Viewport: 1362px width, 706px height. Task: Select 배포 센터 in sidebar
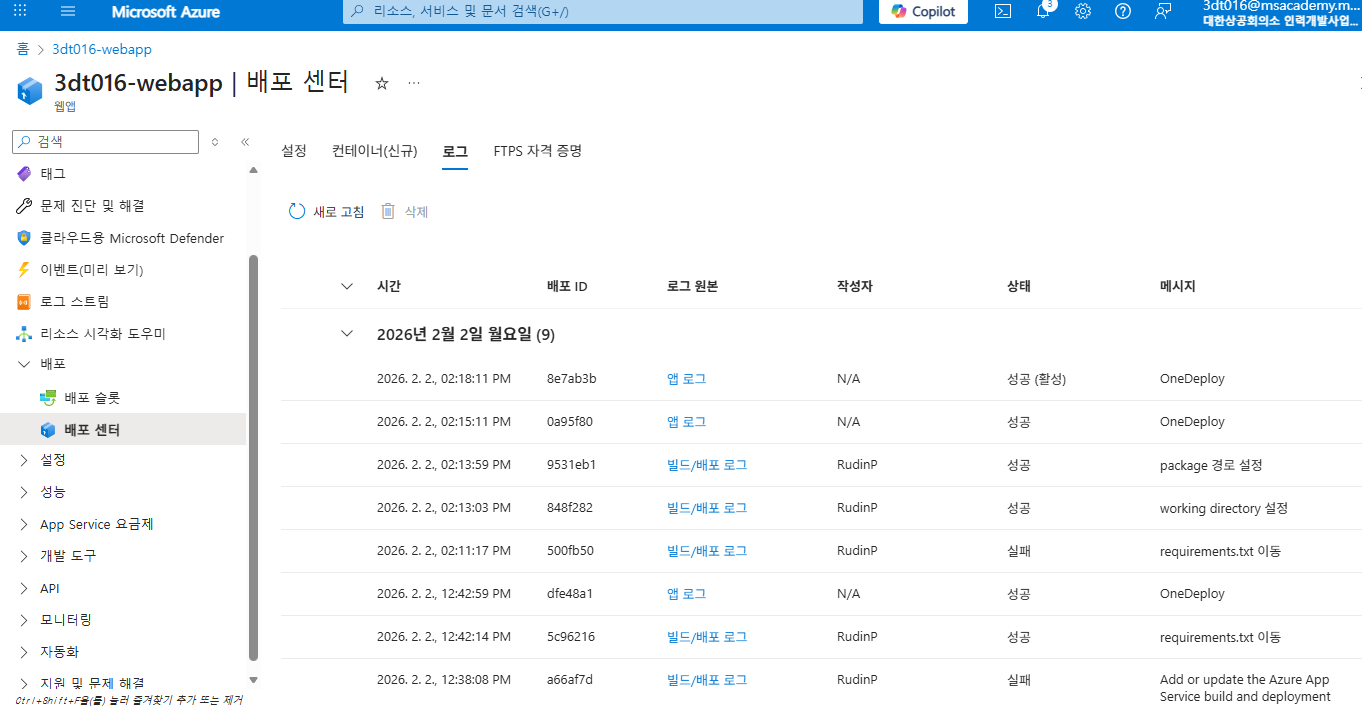(x=92, y=430)
